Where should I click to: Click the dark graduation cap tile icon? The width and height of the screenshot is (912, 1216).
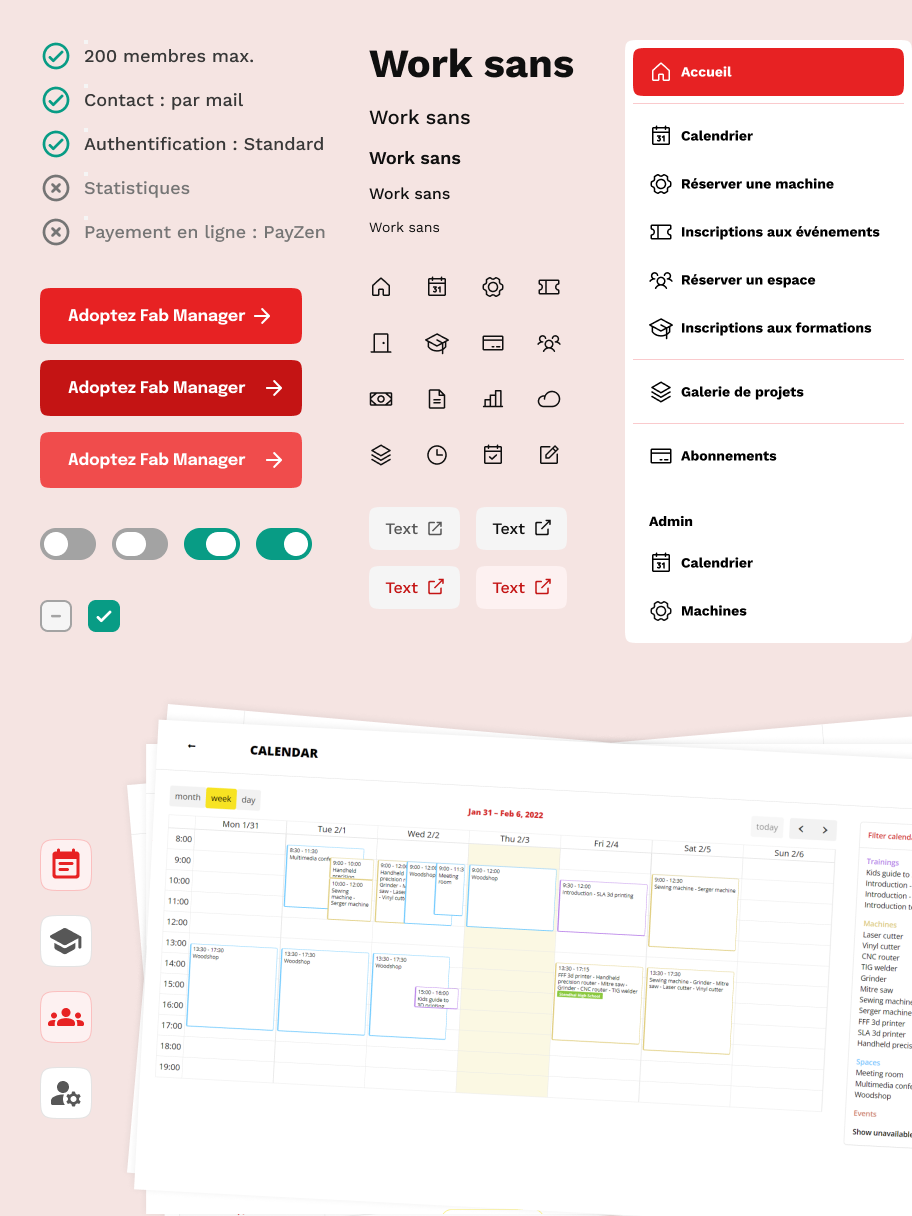point(66,941)
